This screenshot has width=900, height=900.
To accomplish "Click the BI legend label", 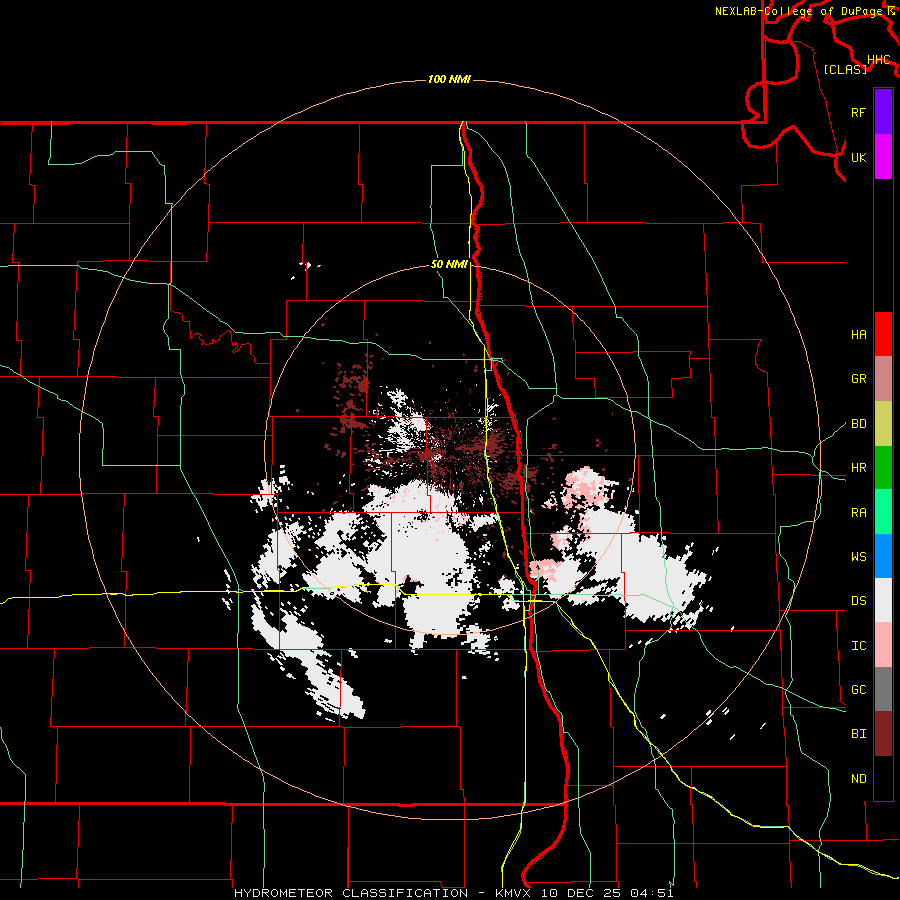I will (x=858, y=734).
